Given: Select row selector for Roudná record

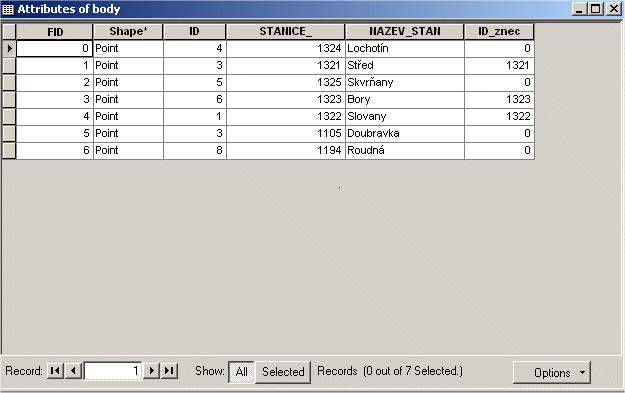Looking at the screenshot, I should 9,151.
